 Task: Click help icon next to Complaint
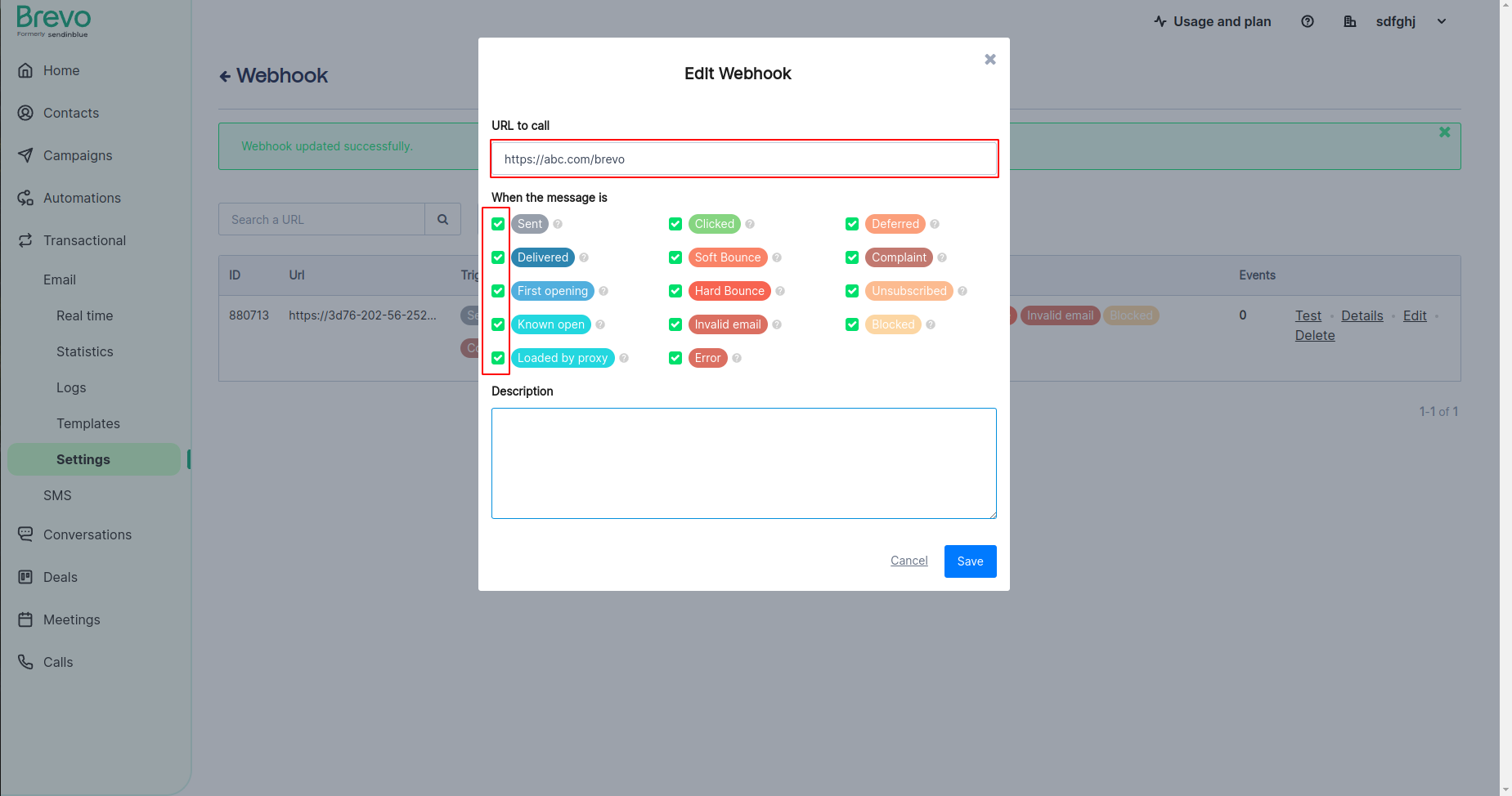pyautogui.click(x=942, y=257)
